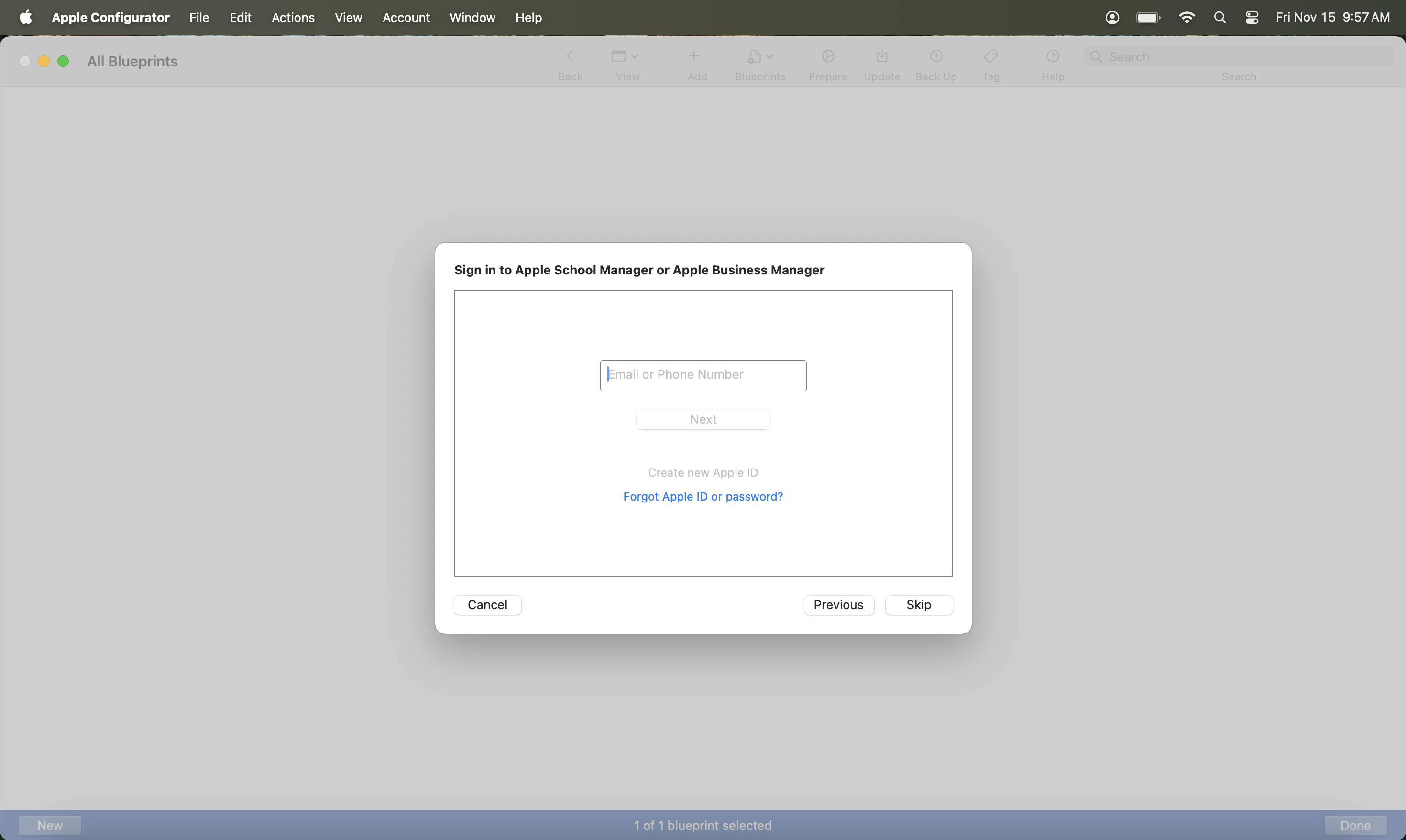Open Control Center icon

coord(1252,18)
